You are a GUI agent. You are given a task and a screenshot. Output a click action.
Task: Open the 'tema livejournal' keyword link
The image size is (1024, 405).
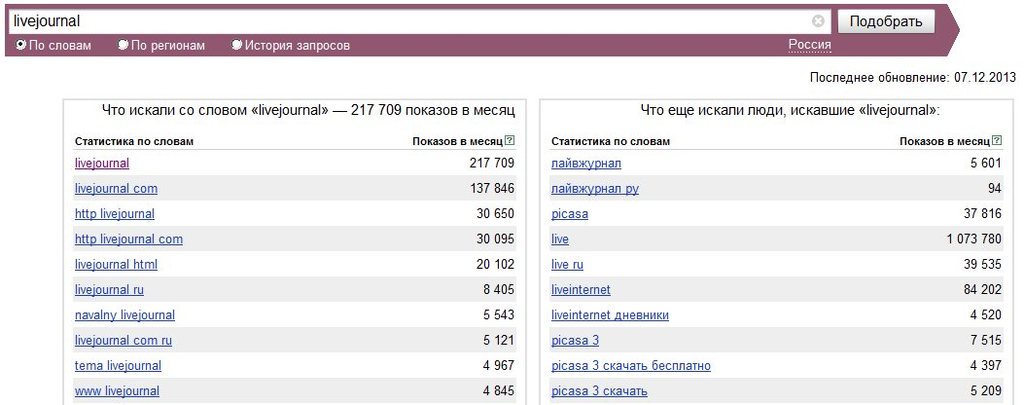118,366
